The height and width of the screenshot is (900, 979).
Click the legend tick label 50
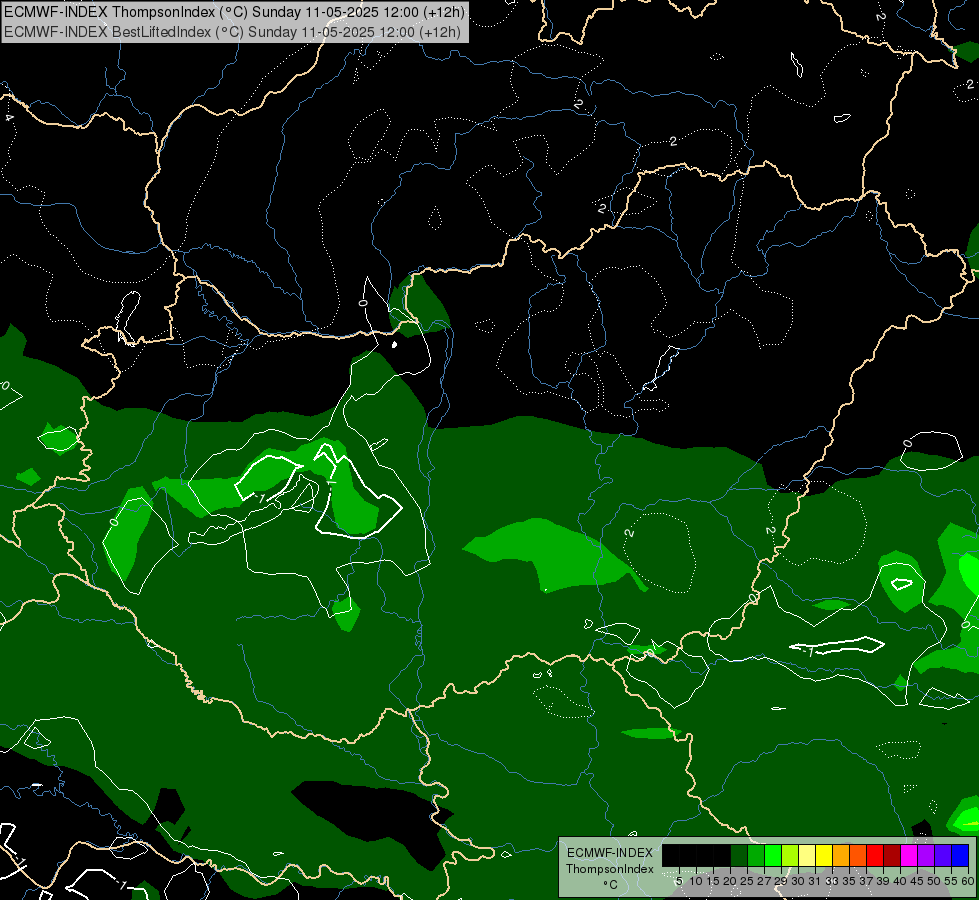coord(933,881)
